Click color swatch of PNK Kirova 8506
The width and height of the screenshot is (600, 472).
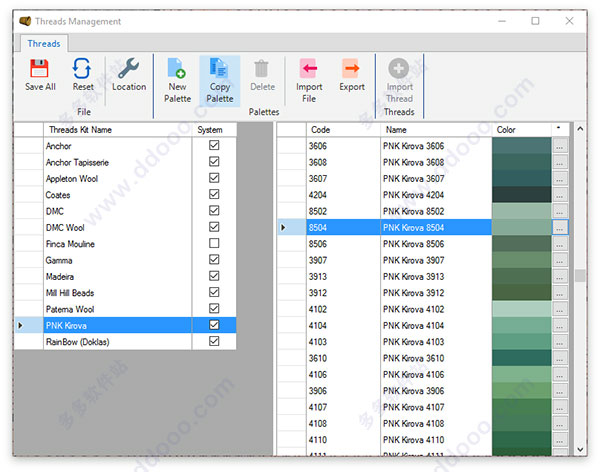point(522,244)
